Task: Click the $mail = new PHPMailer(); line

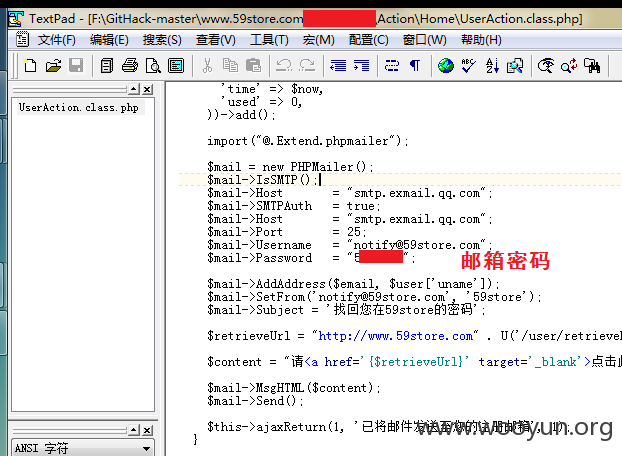Action: pos(290,167)
